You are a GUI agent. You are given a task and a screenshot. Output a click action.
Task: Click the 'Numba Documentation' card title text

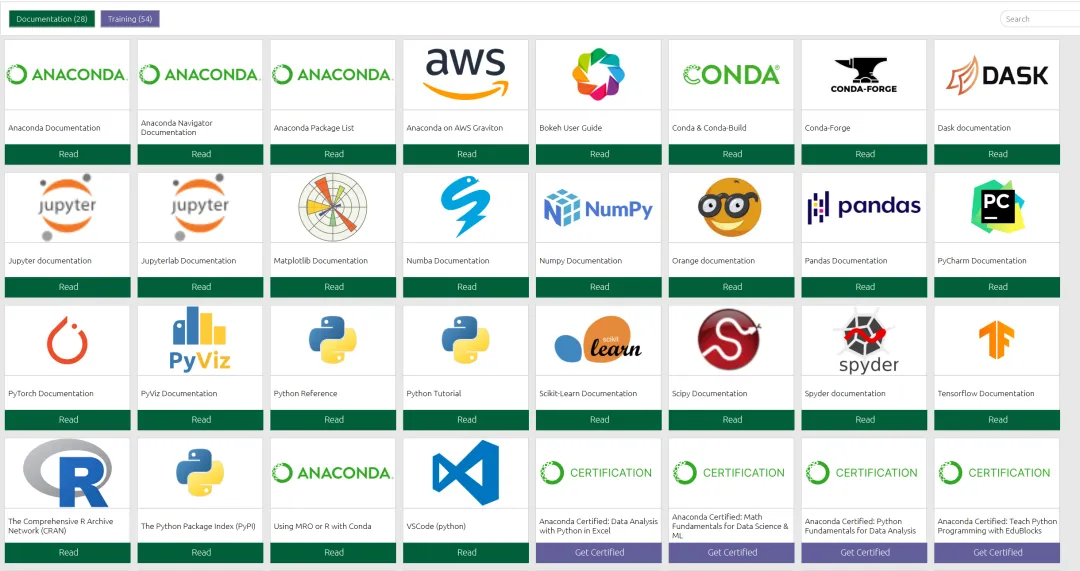click(448, 261)
